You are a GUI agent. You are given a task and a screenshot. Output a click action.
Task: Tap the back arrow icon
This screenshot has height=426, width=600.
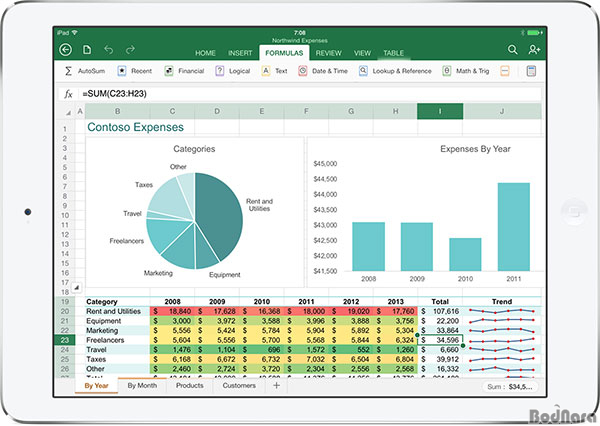point(66,50)
